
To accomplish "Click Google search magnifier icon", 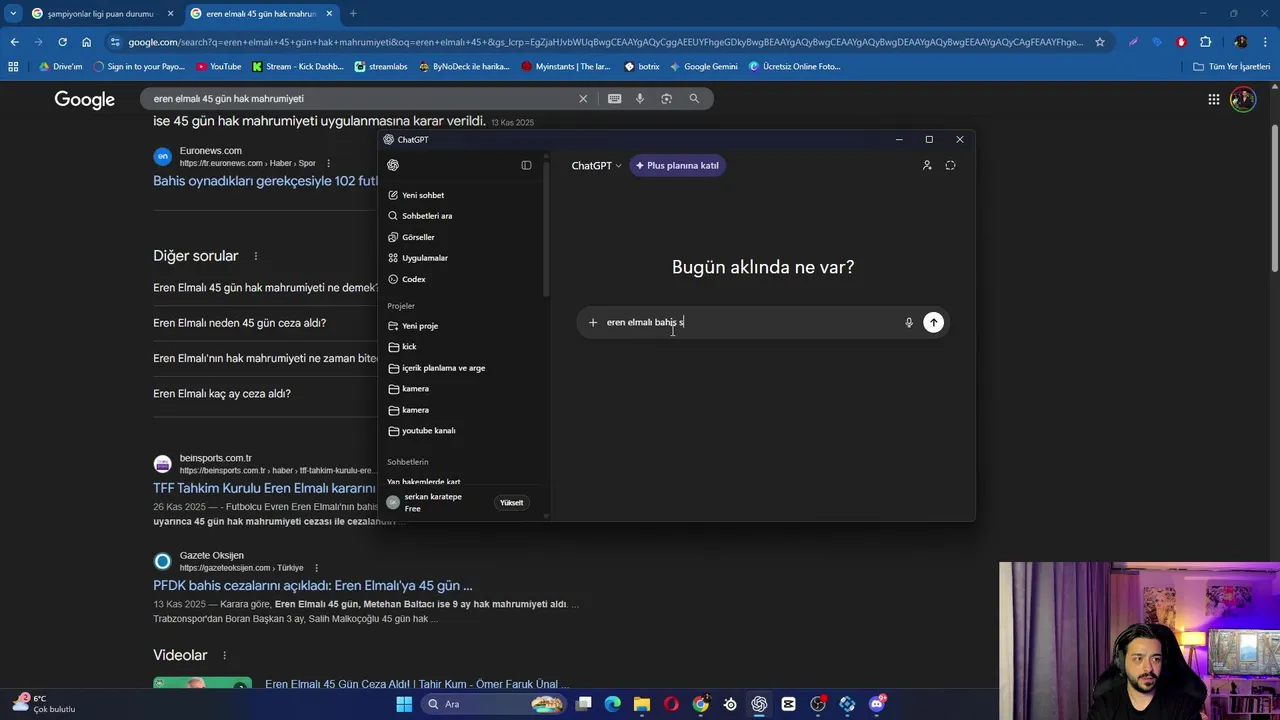I will click(x=694, y=99).
